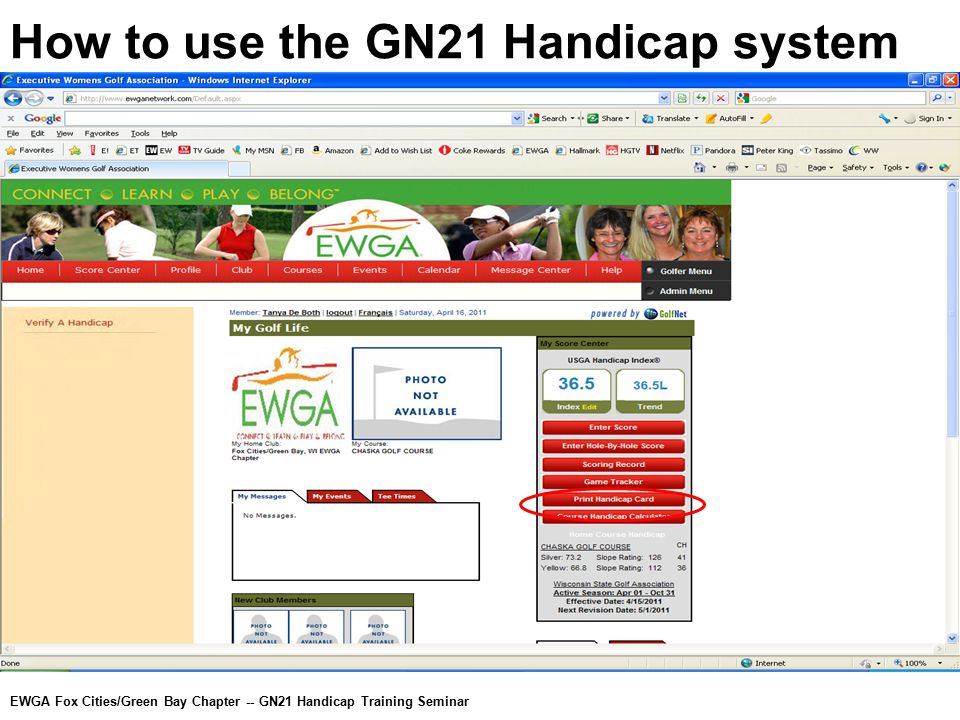This screenshot has height=720, width=960.
Task: Expand the Google toolbar Translate dropdown
Action: (696, 118)
